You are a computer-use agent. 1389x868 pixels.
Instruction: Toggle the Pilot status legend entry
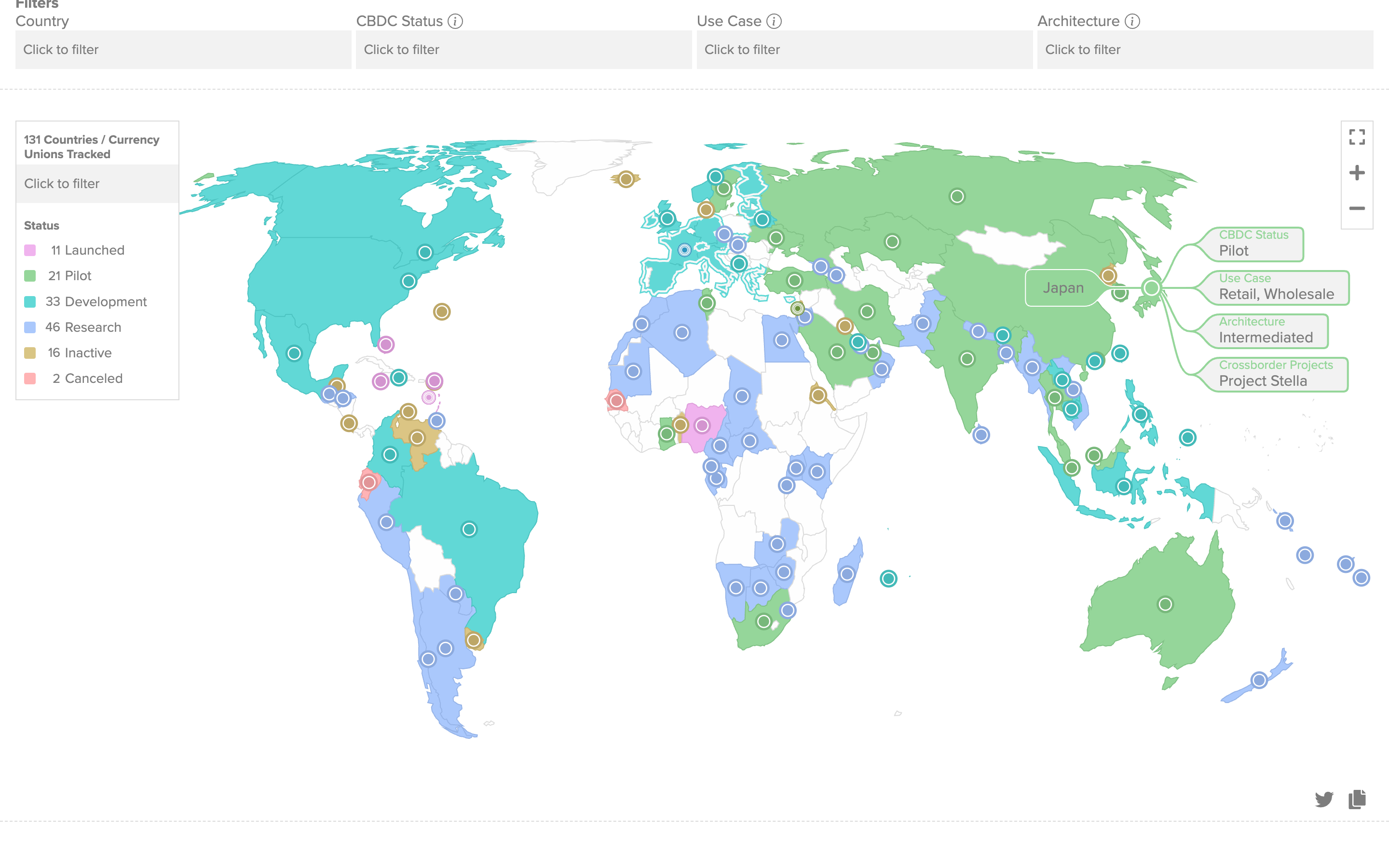point(69,276)
